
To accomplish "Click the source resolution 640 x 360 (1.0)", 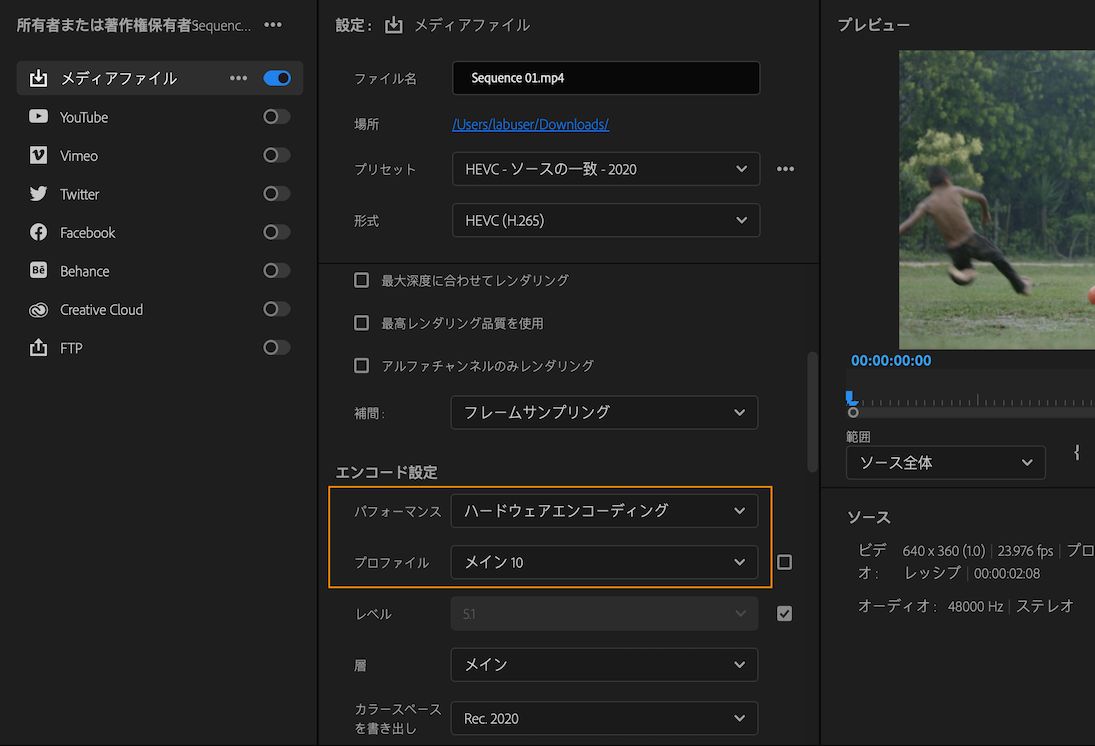I will (943, 551).
